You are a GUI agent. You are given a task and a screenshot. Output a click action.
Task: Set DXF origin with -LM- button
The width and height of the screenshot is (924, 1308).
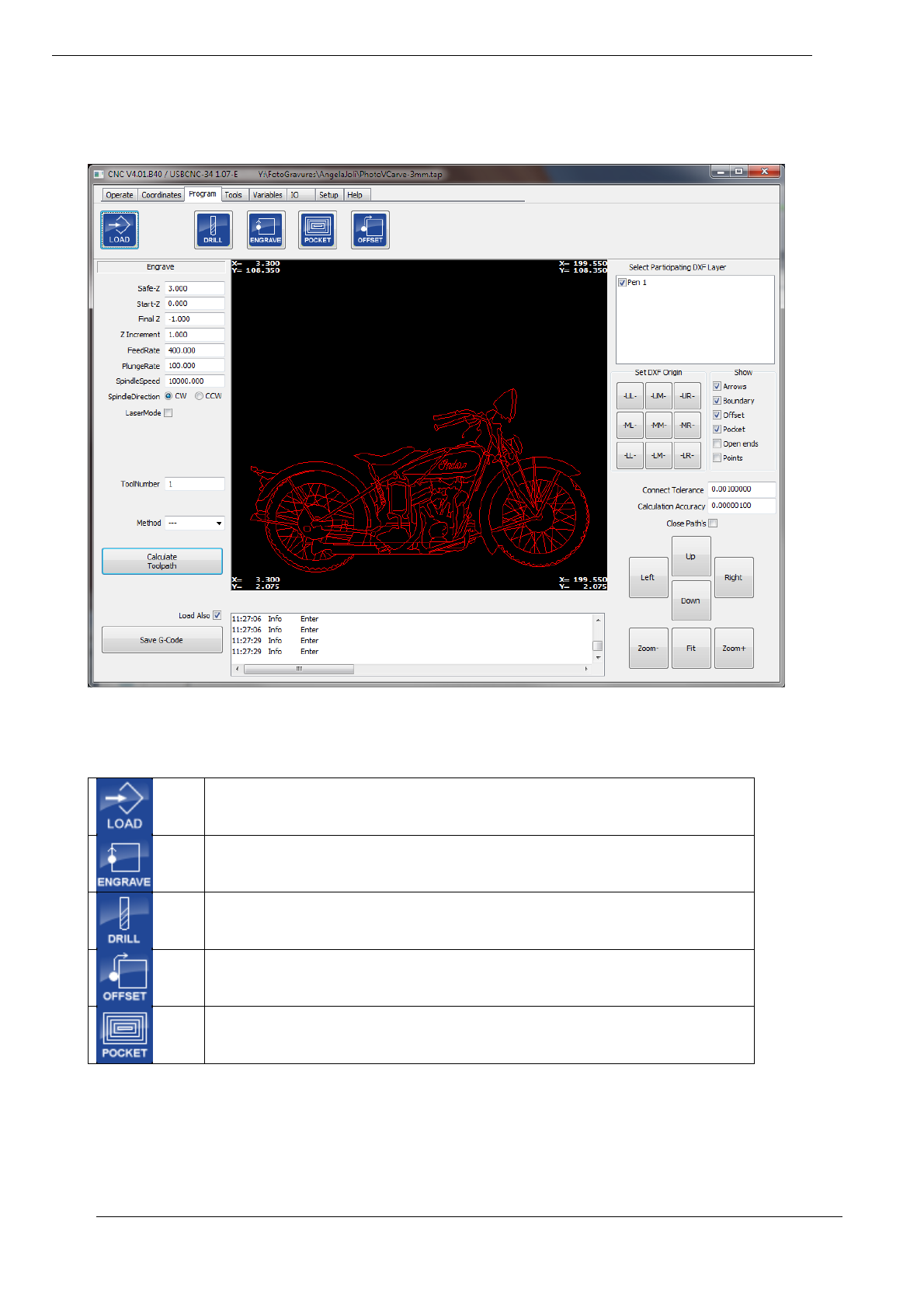coord(658,456)
